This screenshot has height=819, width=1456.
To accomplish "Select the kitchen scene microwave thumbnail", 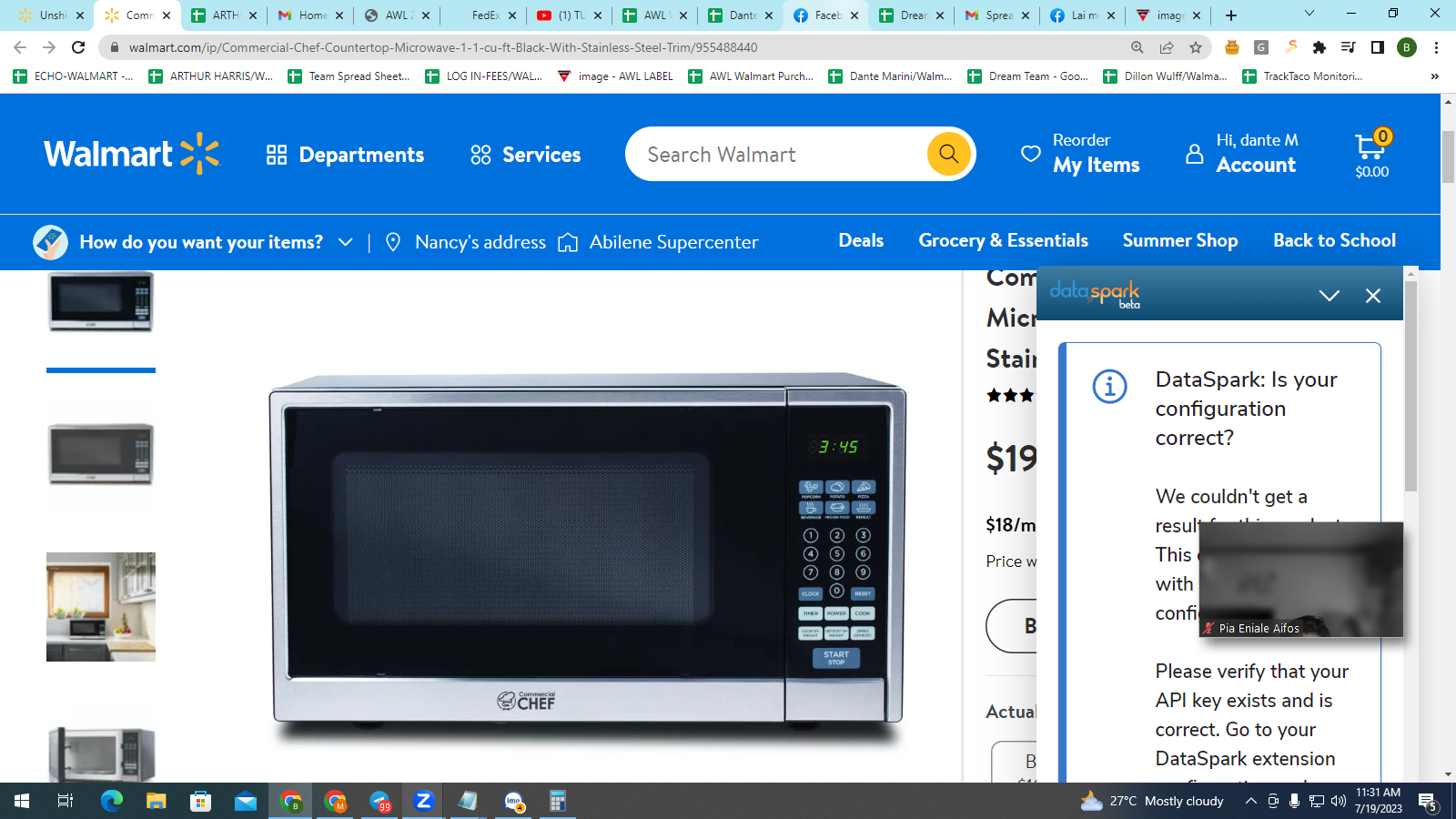I will click(101, 607).
